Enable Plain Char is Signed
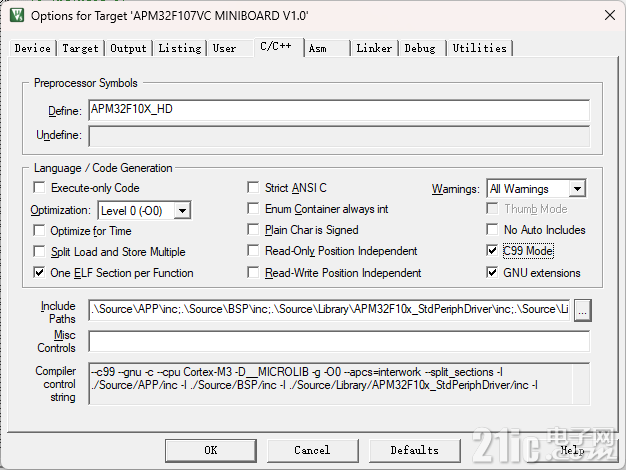The height and width of the screenshot is (470, 626). coord(253,230)
